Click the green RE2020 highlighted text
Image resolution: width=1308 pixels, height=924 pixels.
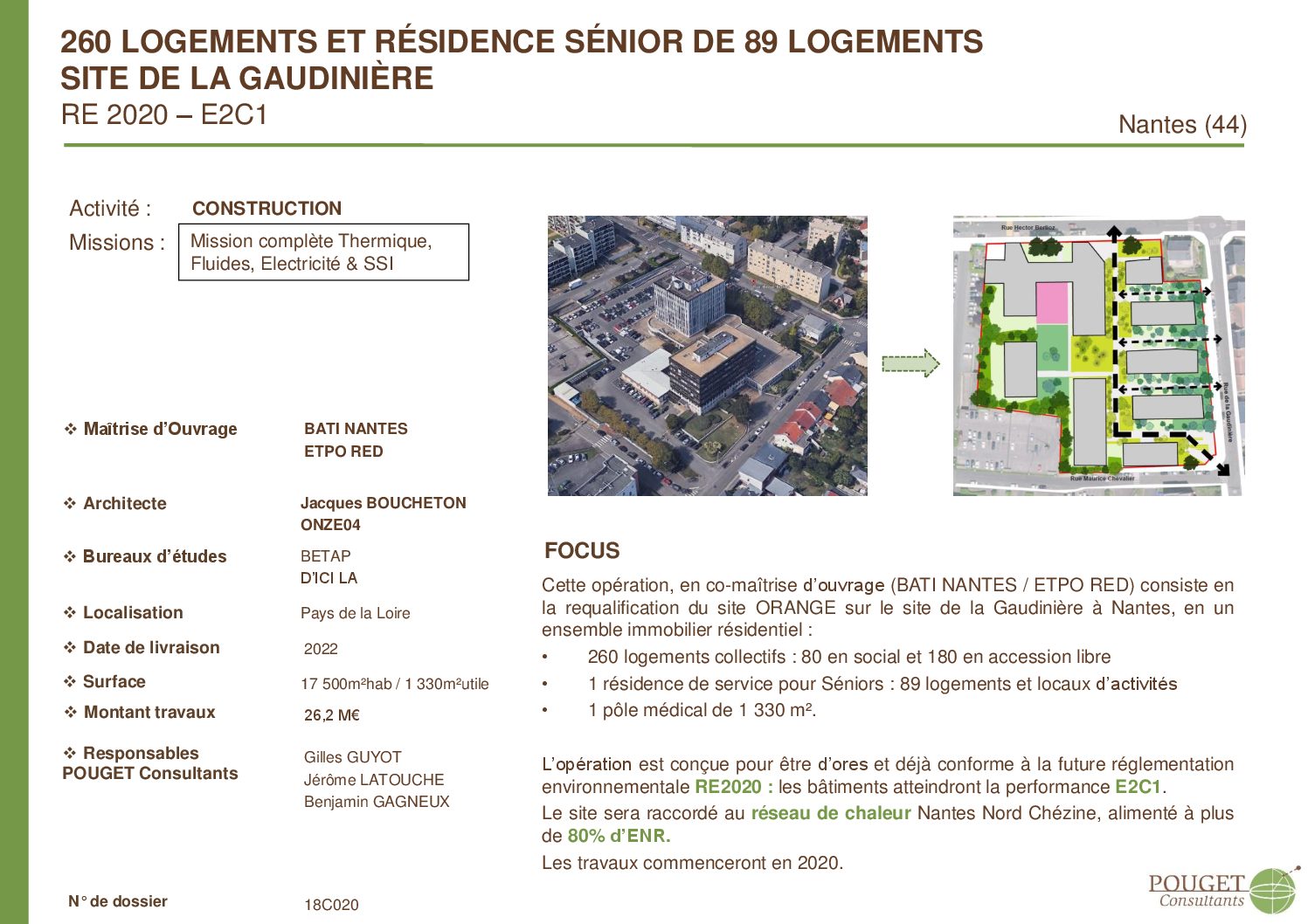734,787
